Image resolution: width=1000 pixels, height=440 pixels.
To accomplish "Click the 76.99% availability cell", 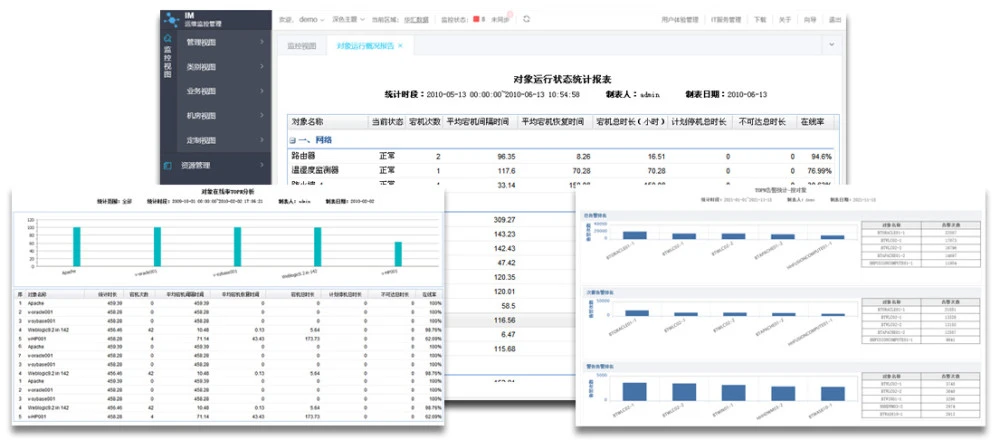I will pos(818,171).
